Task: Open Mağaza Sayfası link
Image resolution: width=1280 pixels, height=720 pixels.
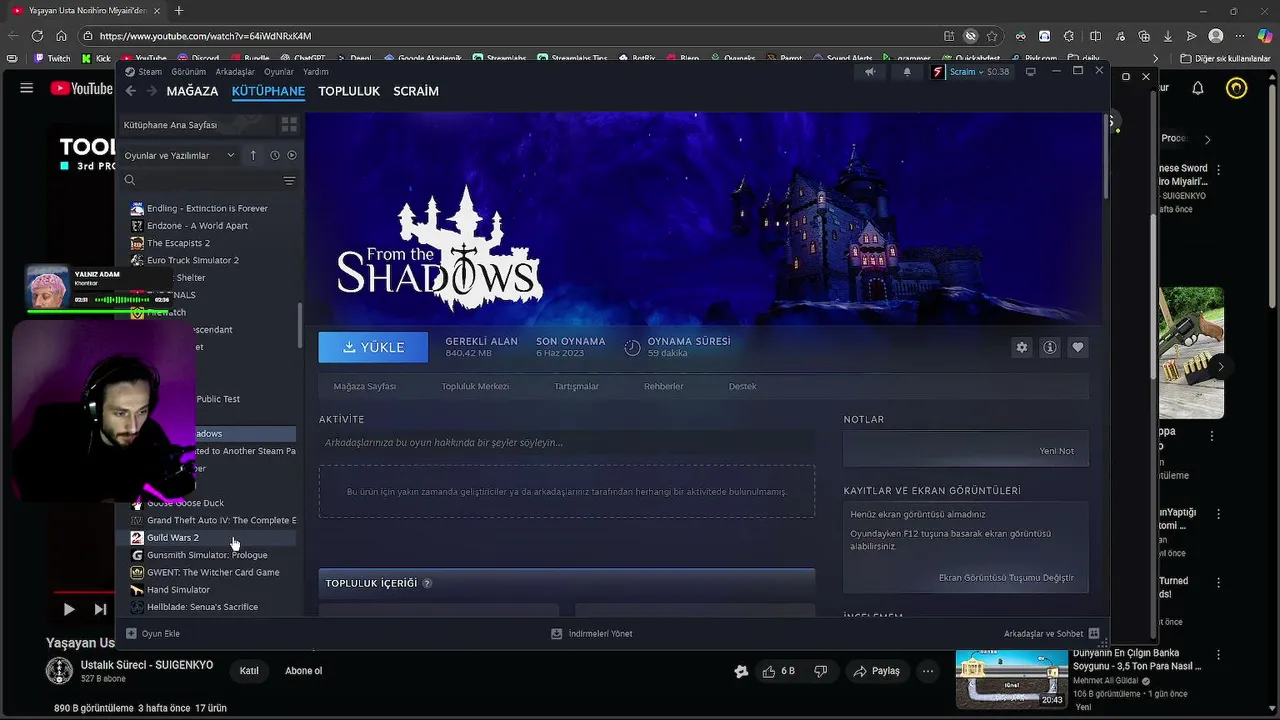Action: click(365, 386)
